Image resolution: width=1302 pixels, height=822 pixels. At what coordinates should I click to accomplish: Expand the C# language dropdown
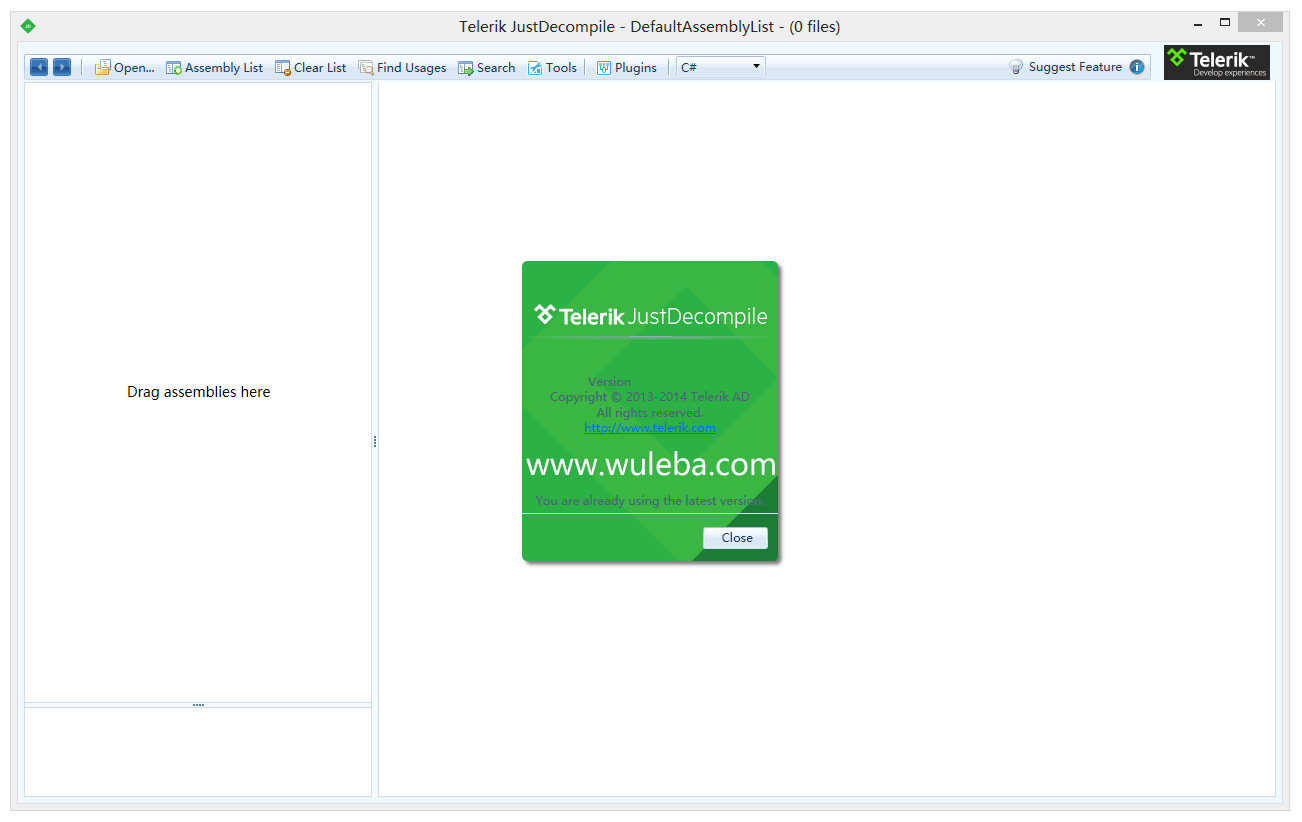(x=721, y=67)
